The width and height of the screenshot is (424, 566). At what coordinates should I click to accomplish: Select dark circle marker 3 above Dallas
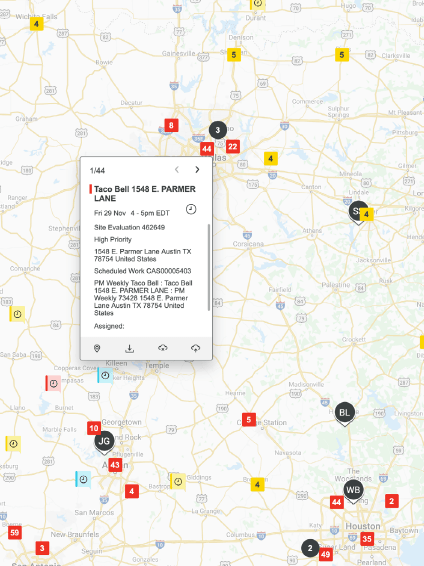click(x=218, y=130)
